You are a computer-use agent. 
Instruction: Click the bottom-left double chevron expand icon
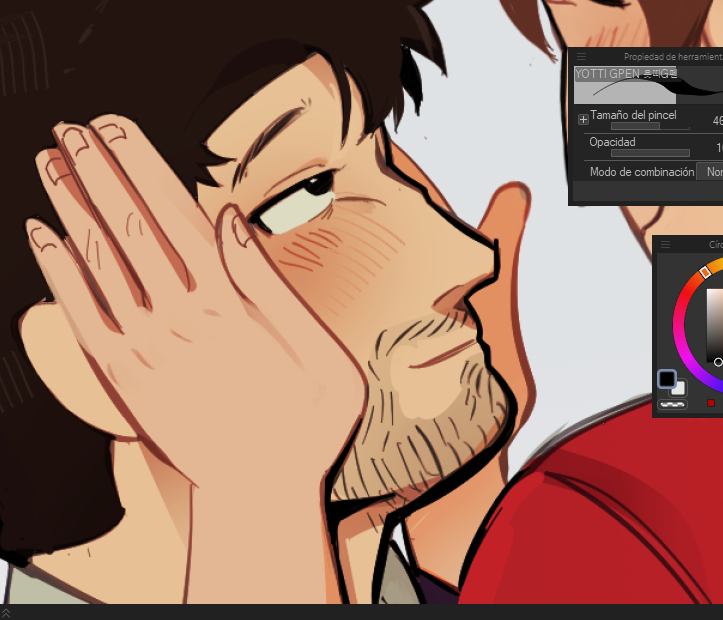[x=6, y=613]
